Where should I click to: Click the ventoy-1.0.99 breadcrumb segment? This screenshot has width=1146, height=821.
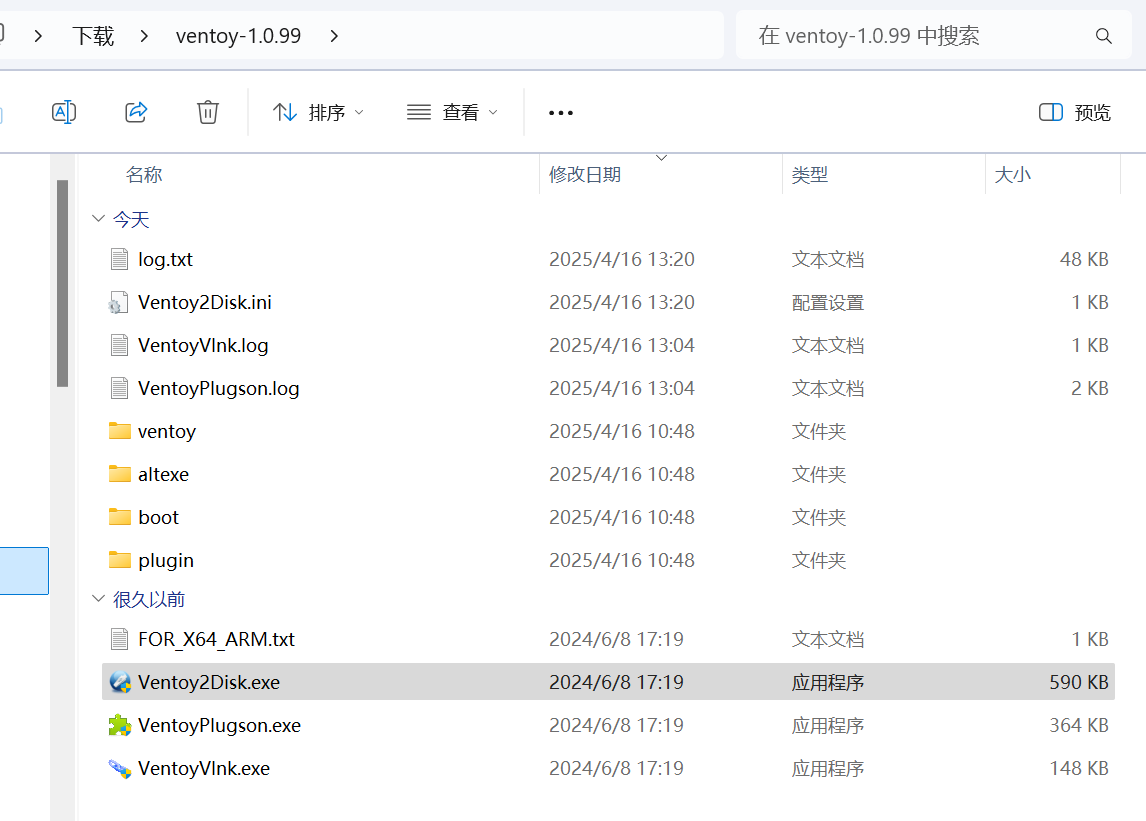click(x=238, y=36)
